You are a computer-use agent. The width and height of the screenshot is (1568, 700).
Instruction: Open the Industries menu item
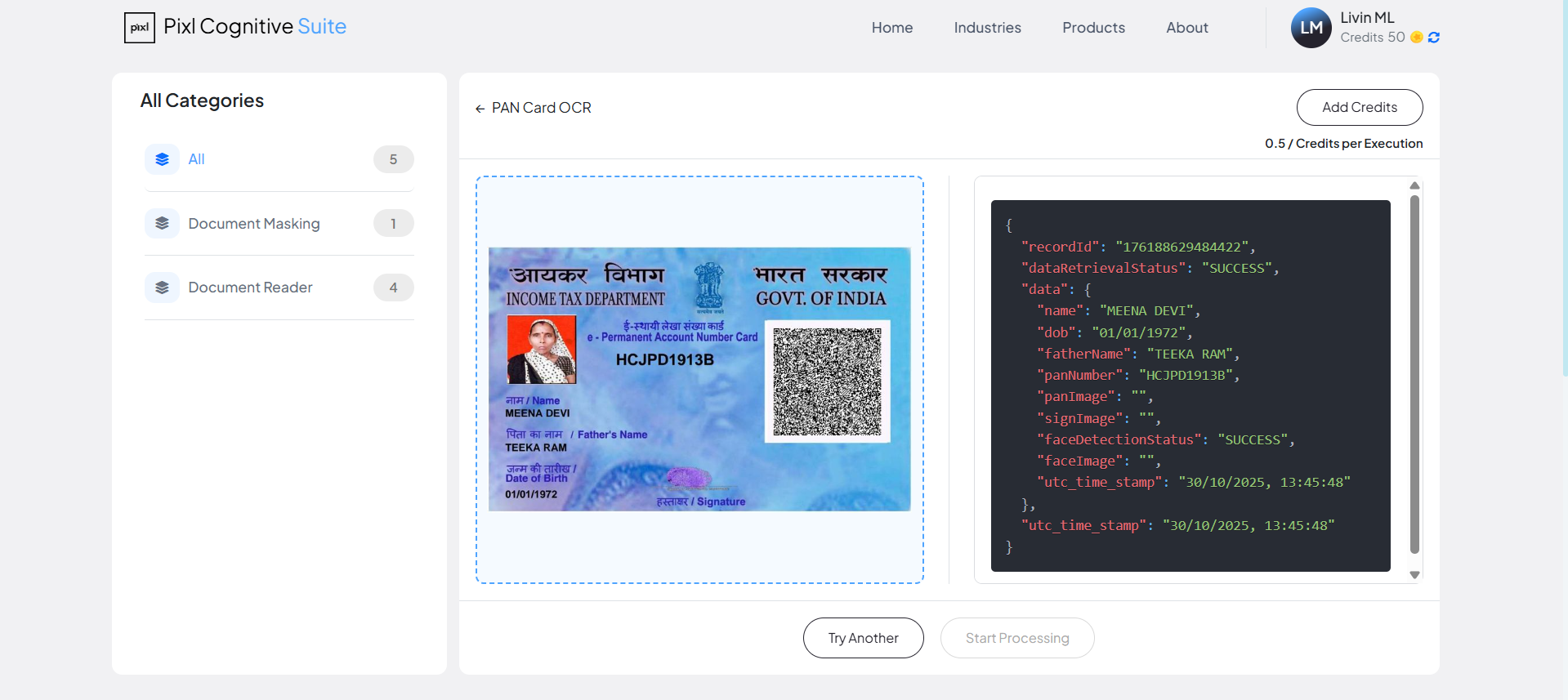pos(988,28)
